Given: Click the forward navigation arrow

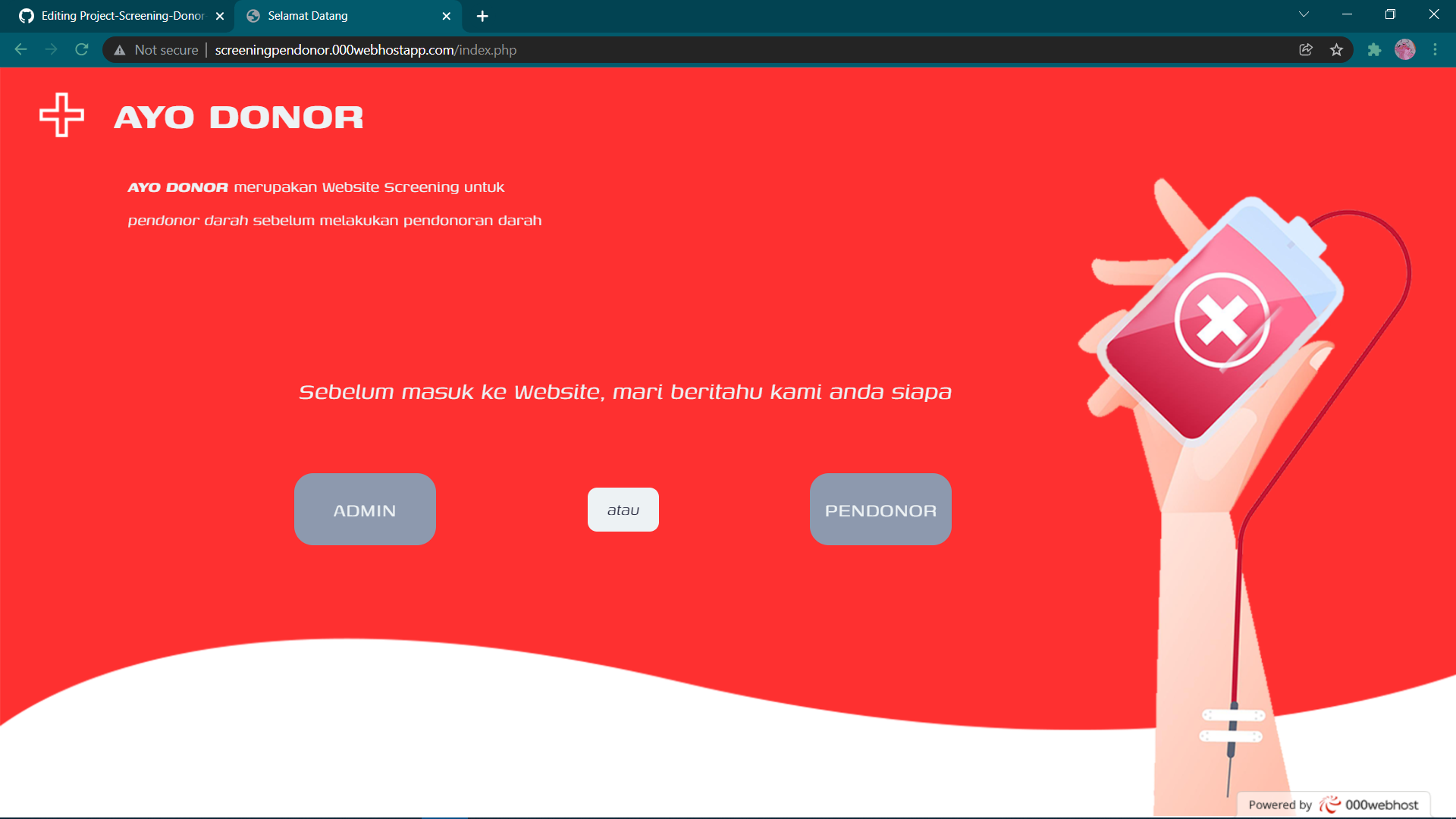Looking at the screenshot, I should (51, 49).
